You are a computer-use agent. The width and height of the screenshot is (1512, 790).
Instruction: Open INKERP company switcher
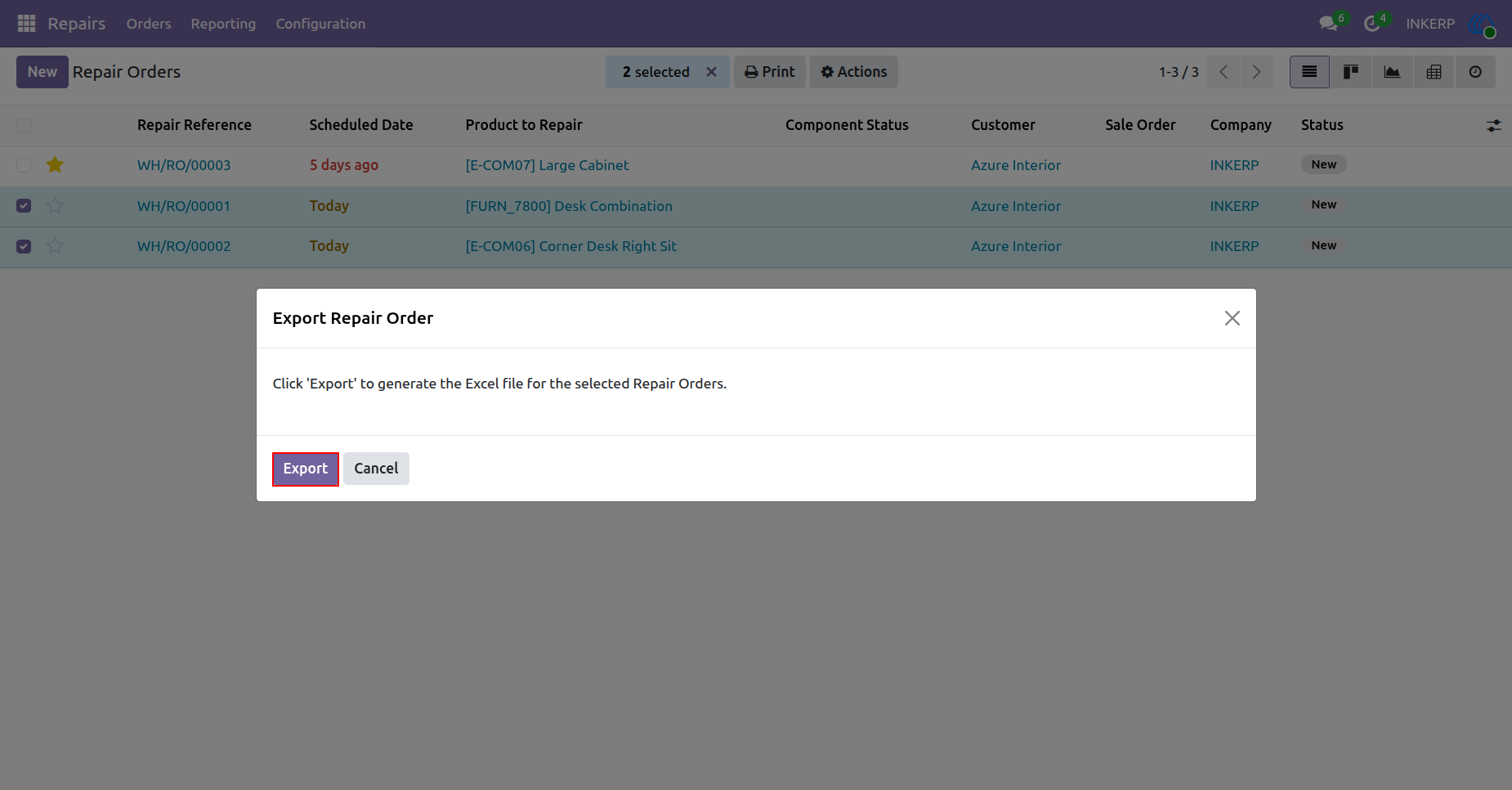point(1430,24)
